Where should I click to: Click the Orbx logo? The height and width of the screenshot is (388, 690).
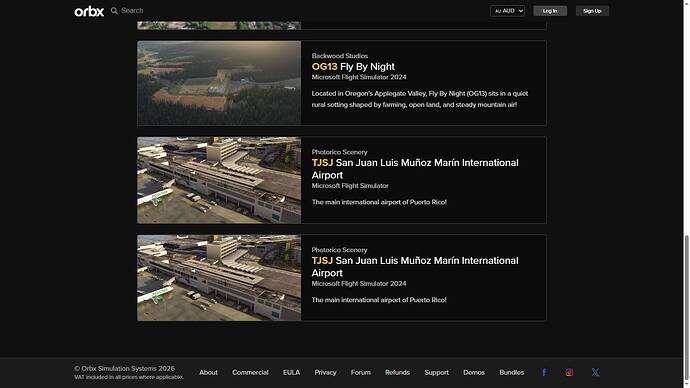click(89, 11)
